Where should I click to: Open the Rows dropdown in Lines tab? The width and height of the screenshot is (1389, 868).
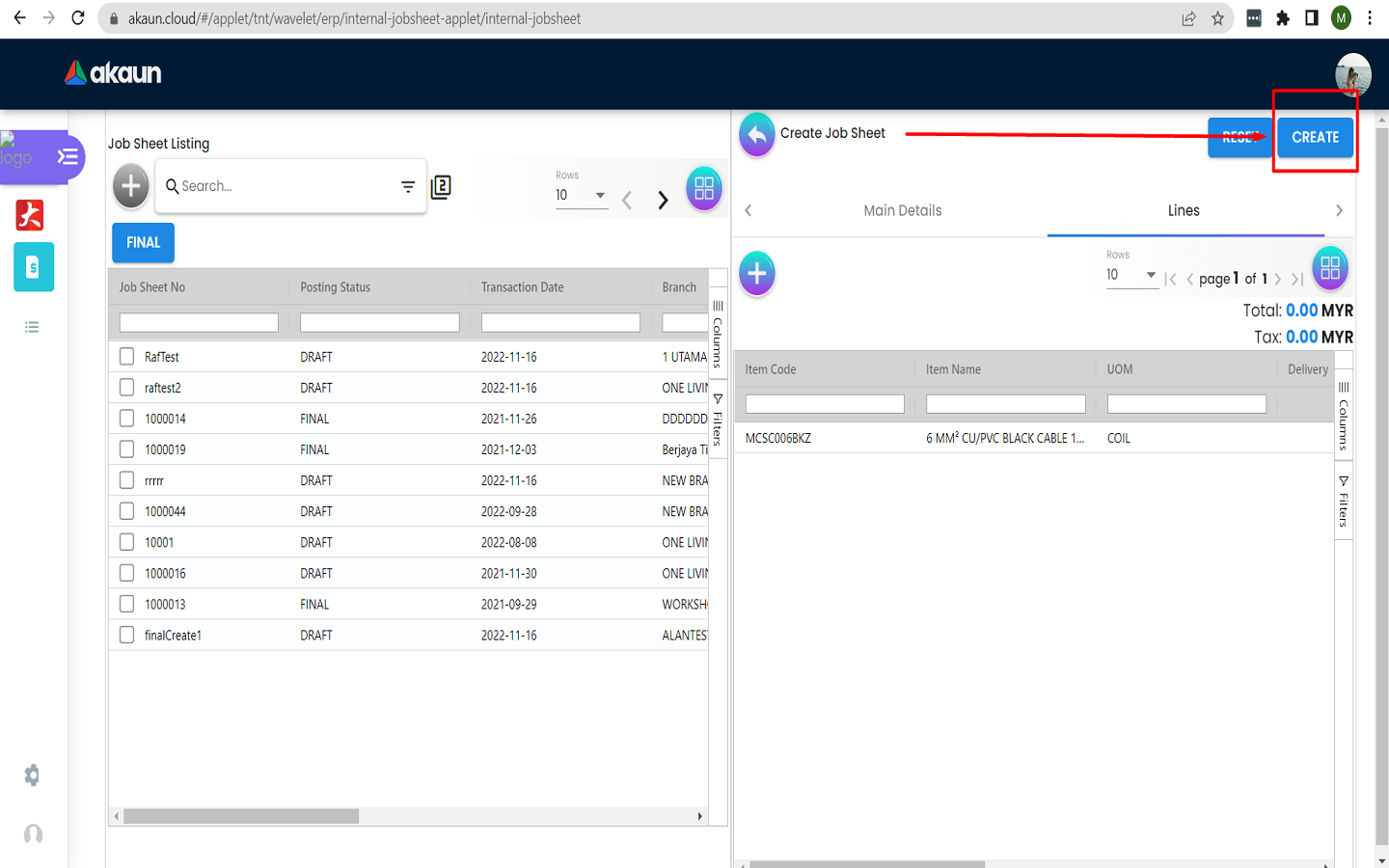(1131, 275)
